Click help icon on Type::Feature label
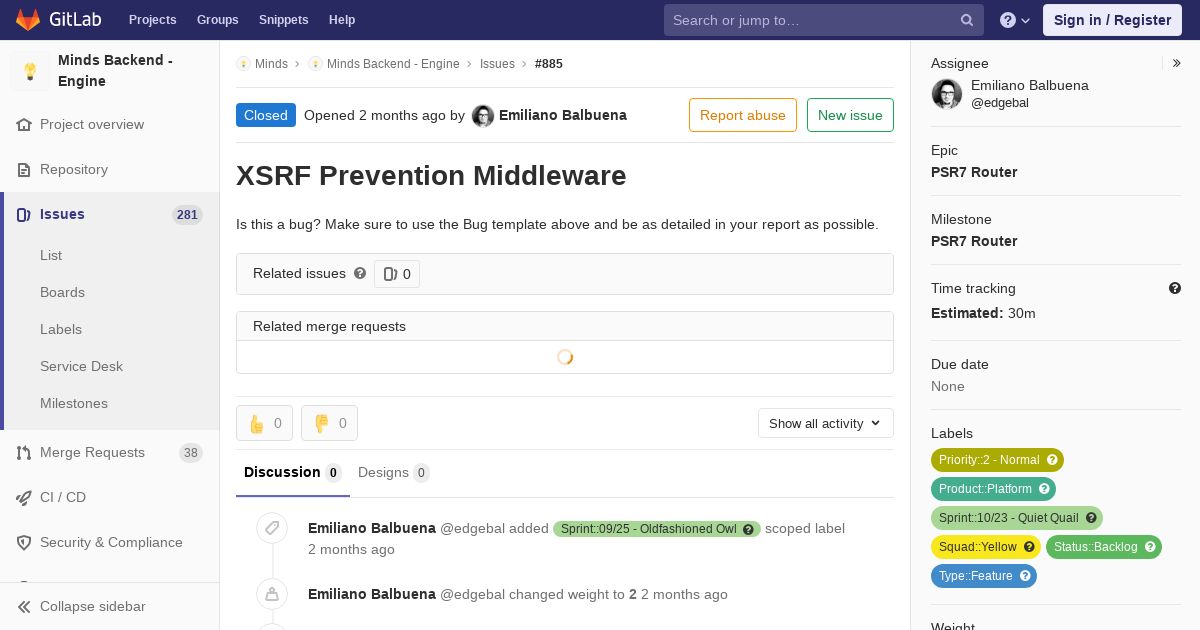Screen dimensions: 1200x630 point(1025,576)
